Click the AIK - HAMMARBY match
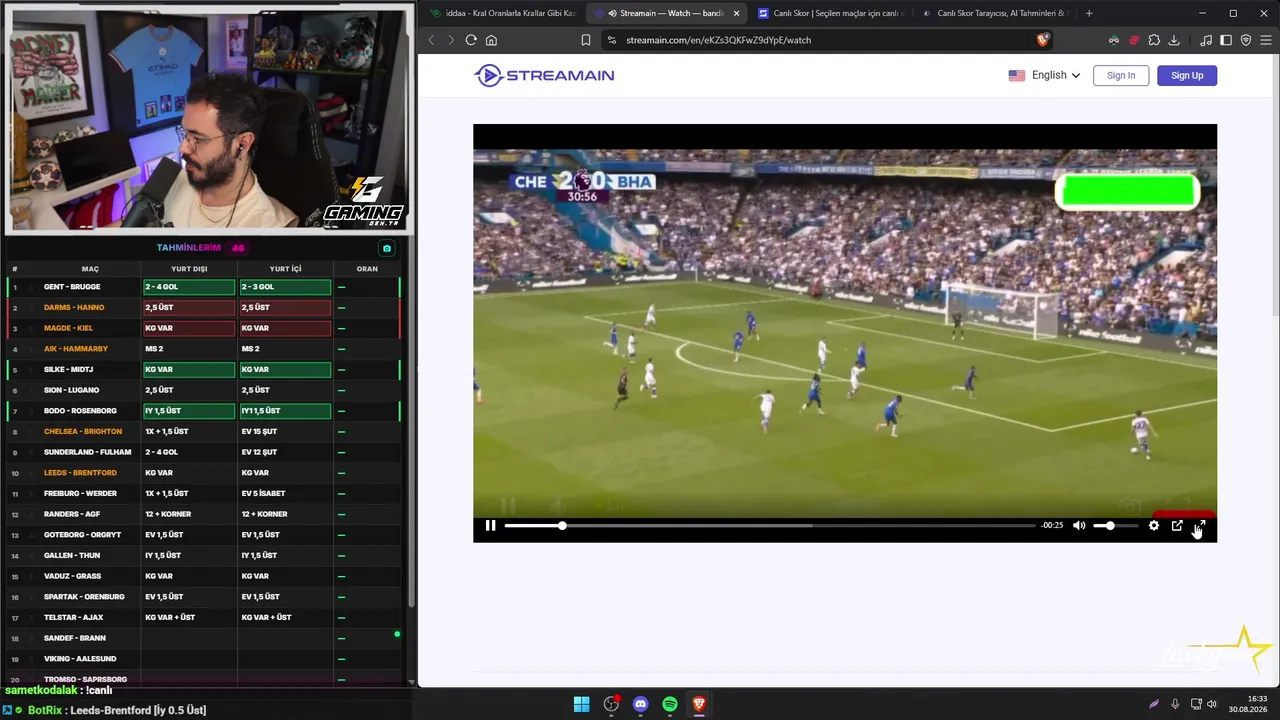This screenshot has width=1280, height=720. [76, 349]
